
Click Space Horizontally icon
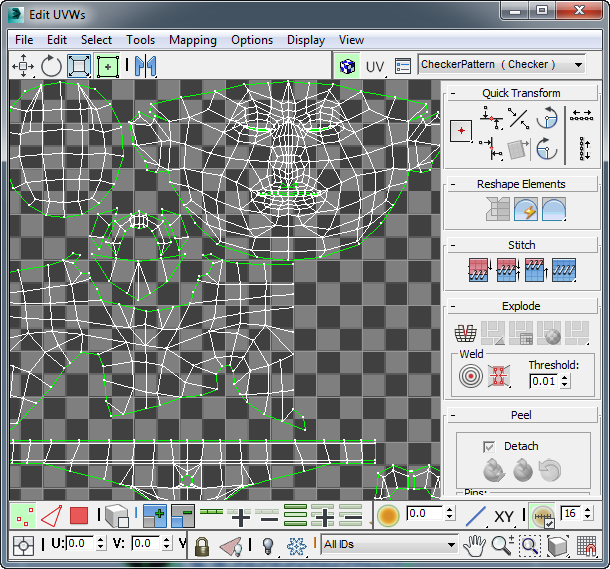[x=582, y=116]
